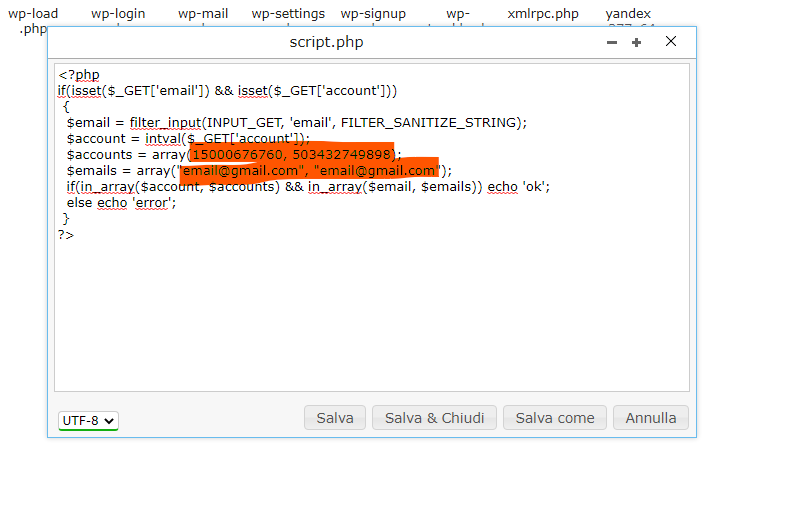The height and width of the screenshot is (517, 787).
Task: Select the yandex file in background
Action: 628,14
